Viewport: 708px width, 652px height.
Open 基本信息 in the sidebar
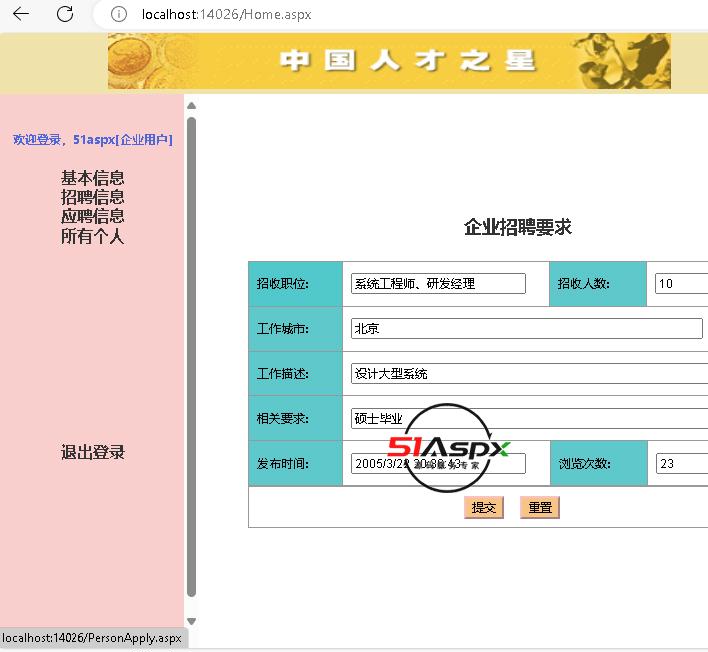(x=92, y=178)
